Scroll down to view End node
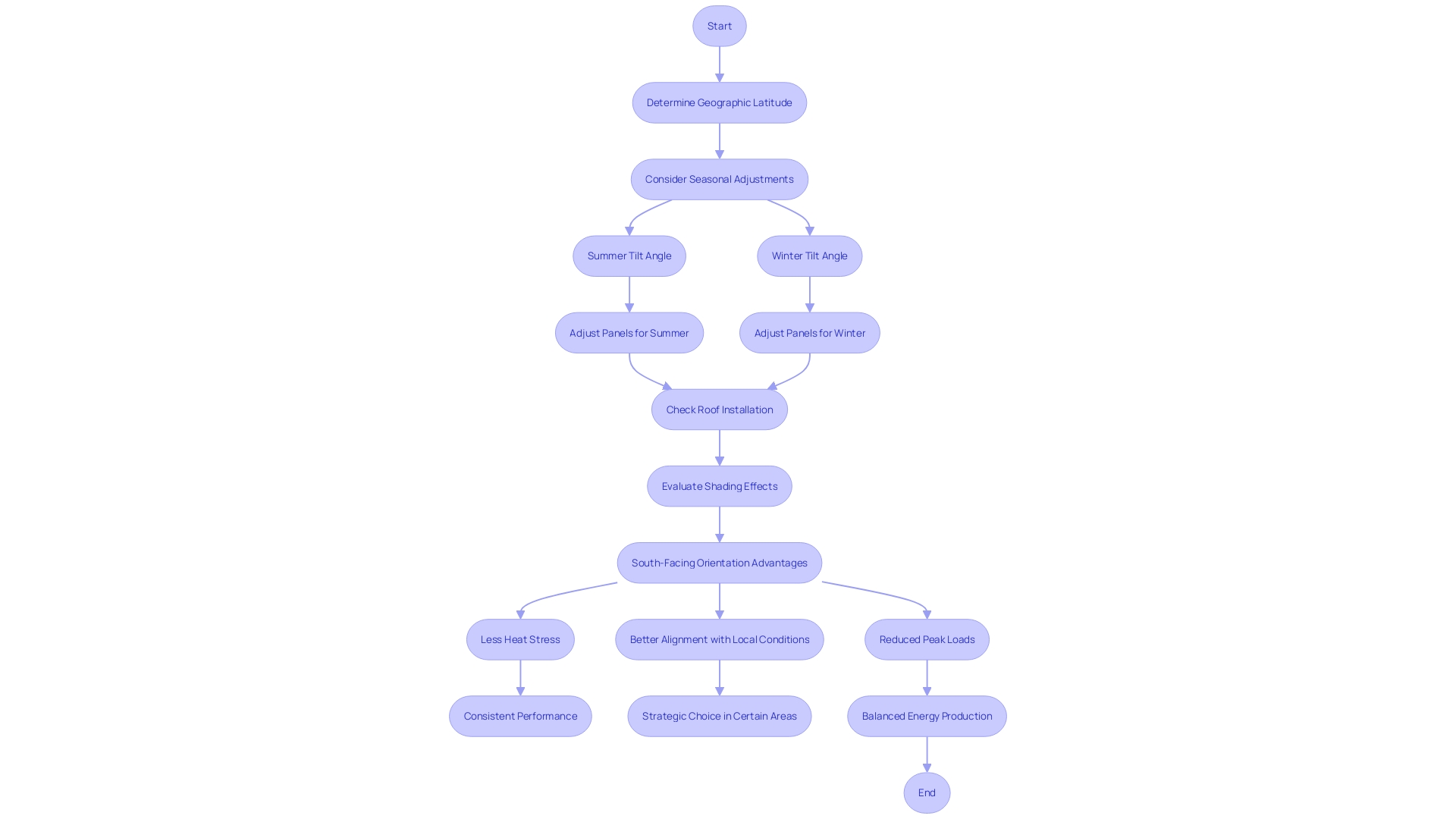This screenshot has height=819, width=1456. click(x=927, y=792)
